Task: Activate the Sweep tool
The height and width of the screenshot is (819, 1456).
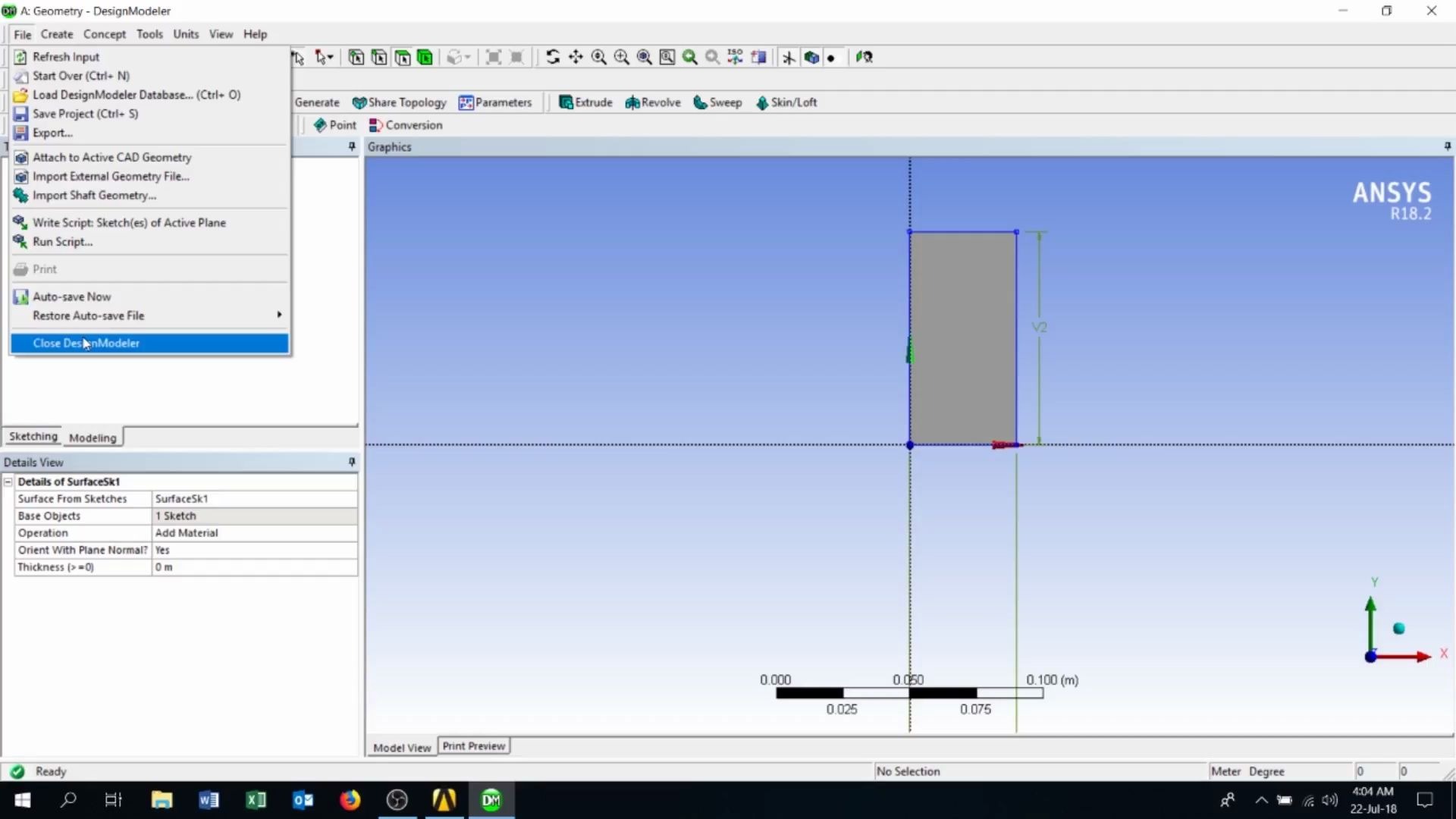Action: 717,102
